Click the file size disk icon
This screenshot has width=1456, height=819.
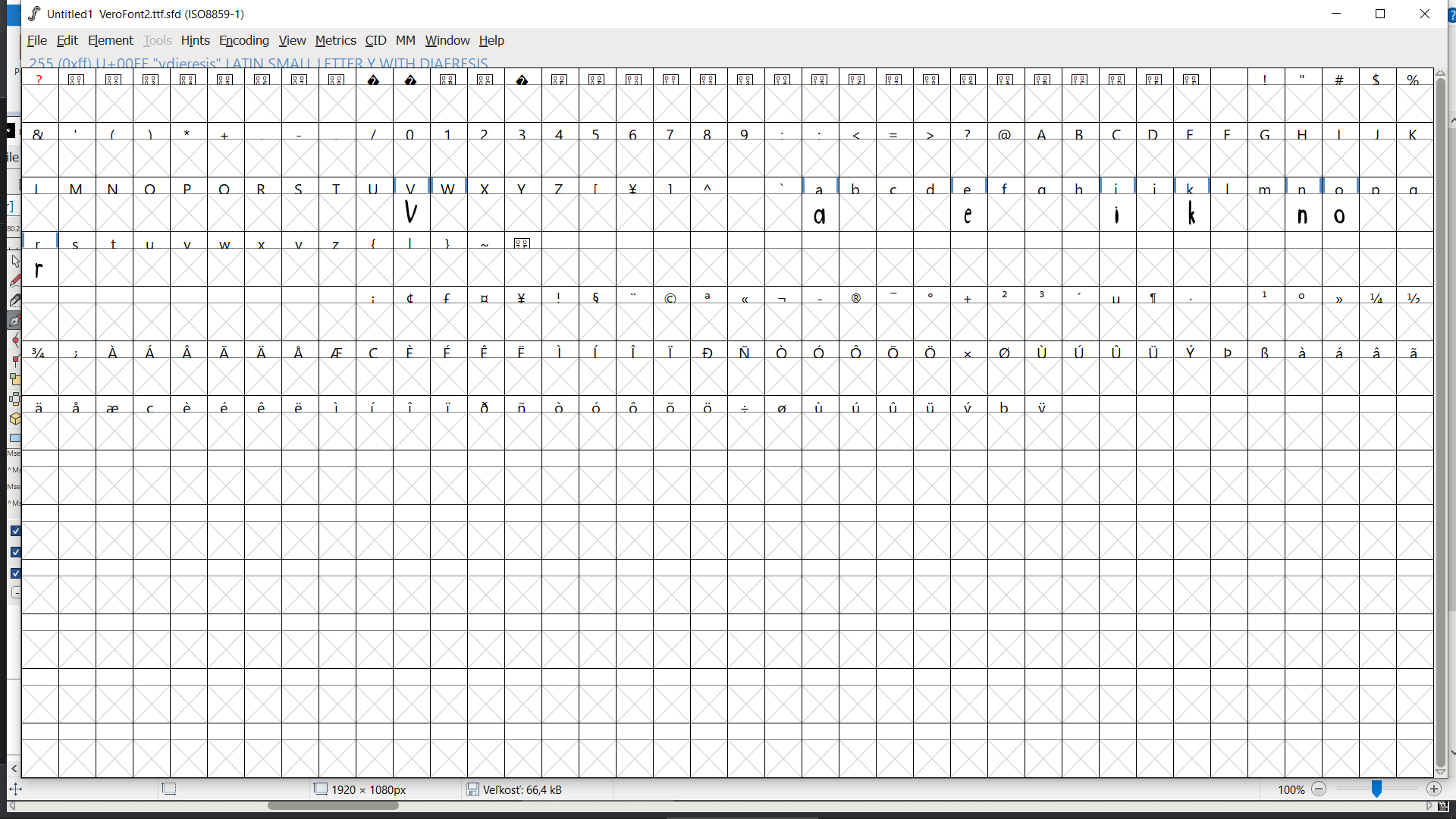pyautogui.click(x=472, y=789)
